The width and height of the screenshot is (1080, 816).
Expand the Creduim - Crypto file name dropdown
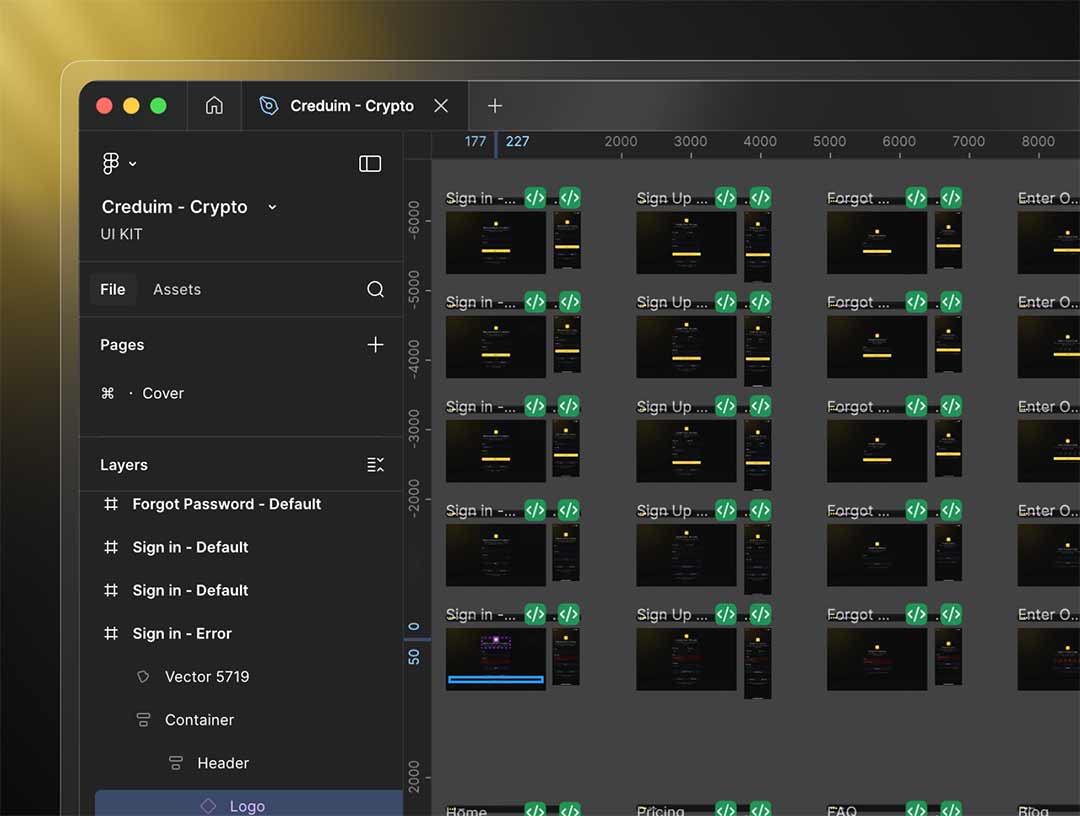point(272,207)
